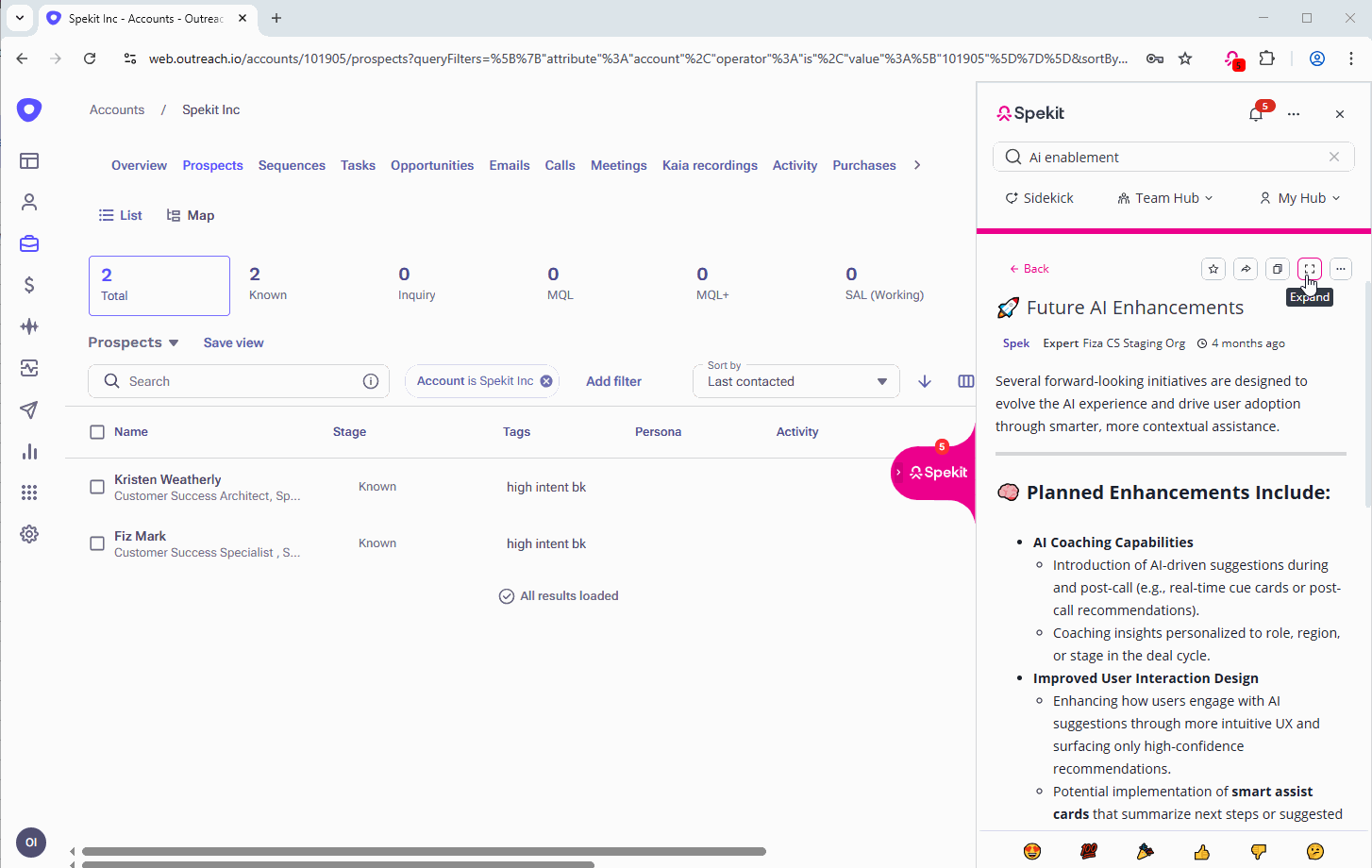Image resolution: width=1372 pixels, height=868 pixels.
Task: Open the Opportunities tab
Action: point(432,165)
